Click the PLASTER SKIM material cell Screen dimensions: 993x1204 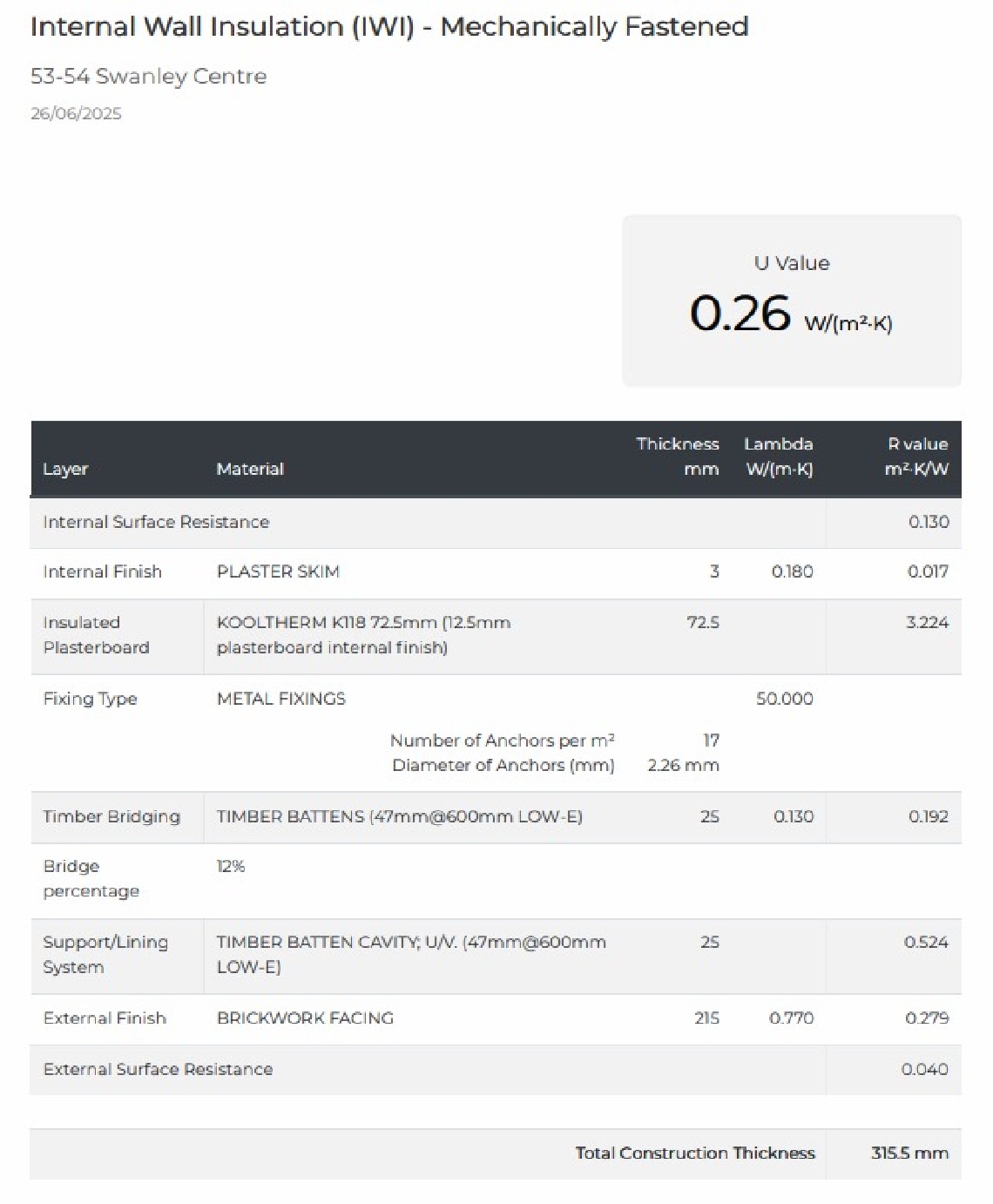278,572
